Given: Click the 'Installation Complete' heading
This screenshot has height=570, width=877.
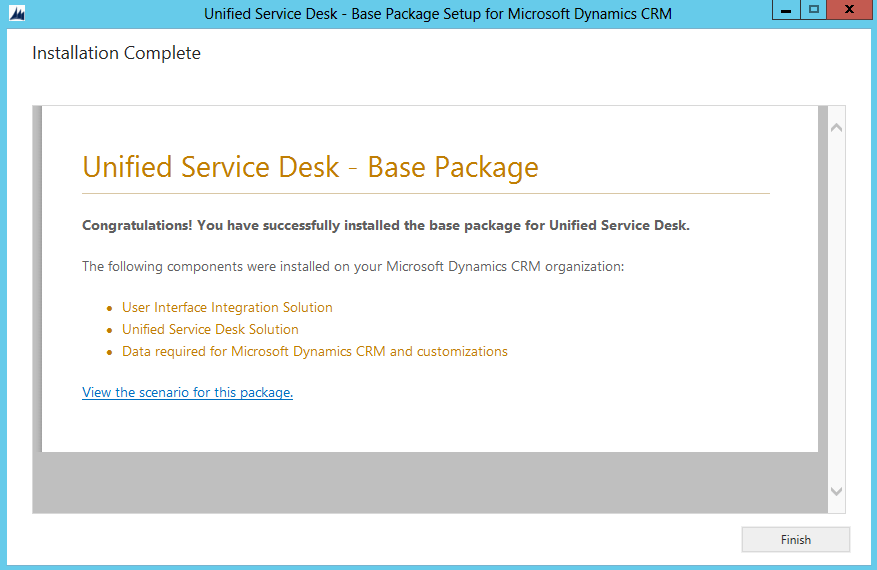Looking at the screenshot, I should click(x=116, y=54).
